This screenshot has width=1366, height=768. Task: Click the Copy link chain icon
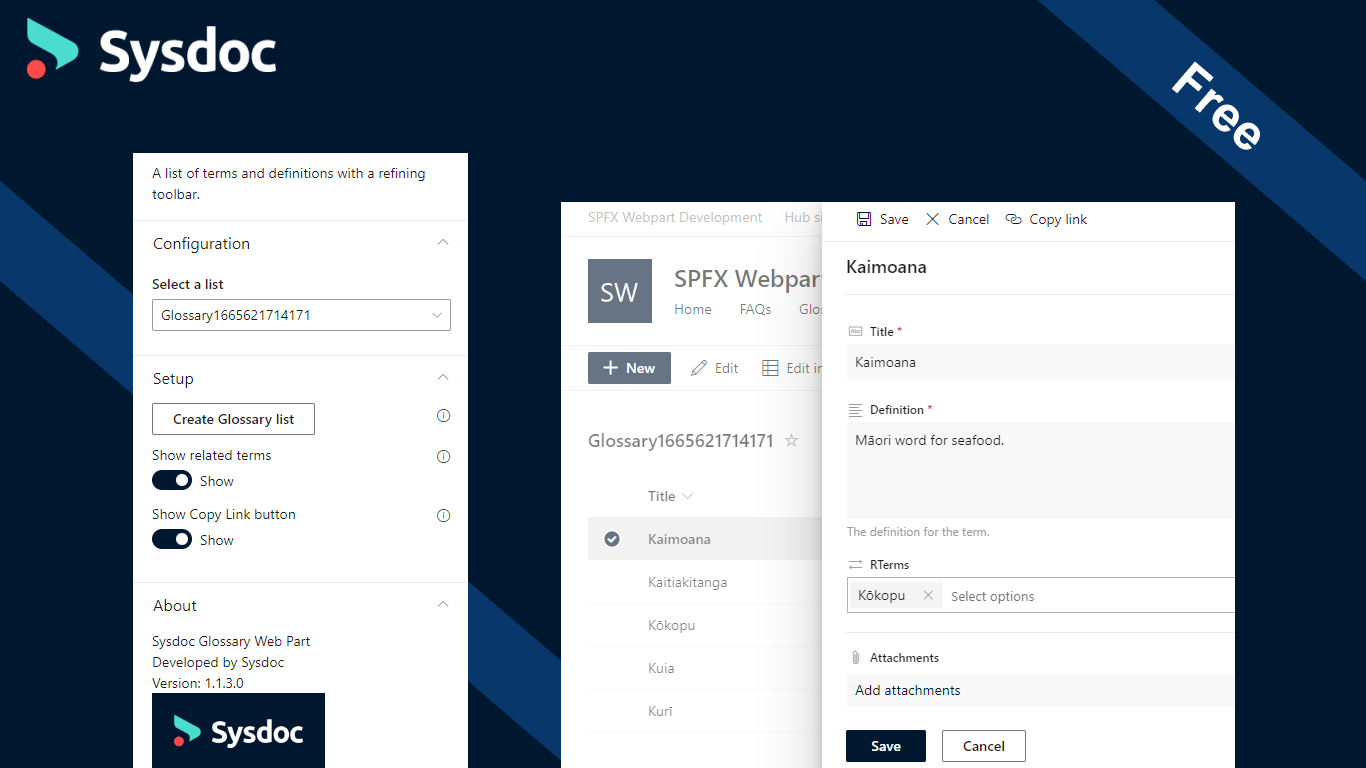(1013, 219)
